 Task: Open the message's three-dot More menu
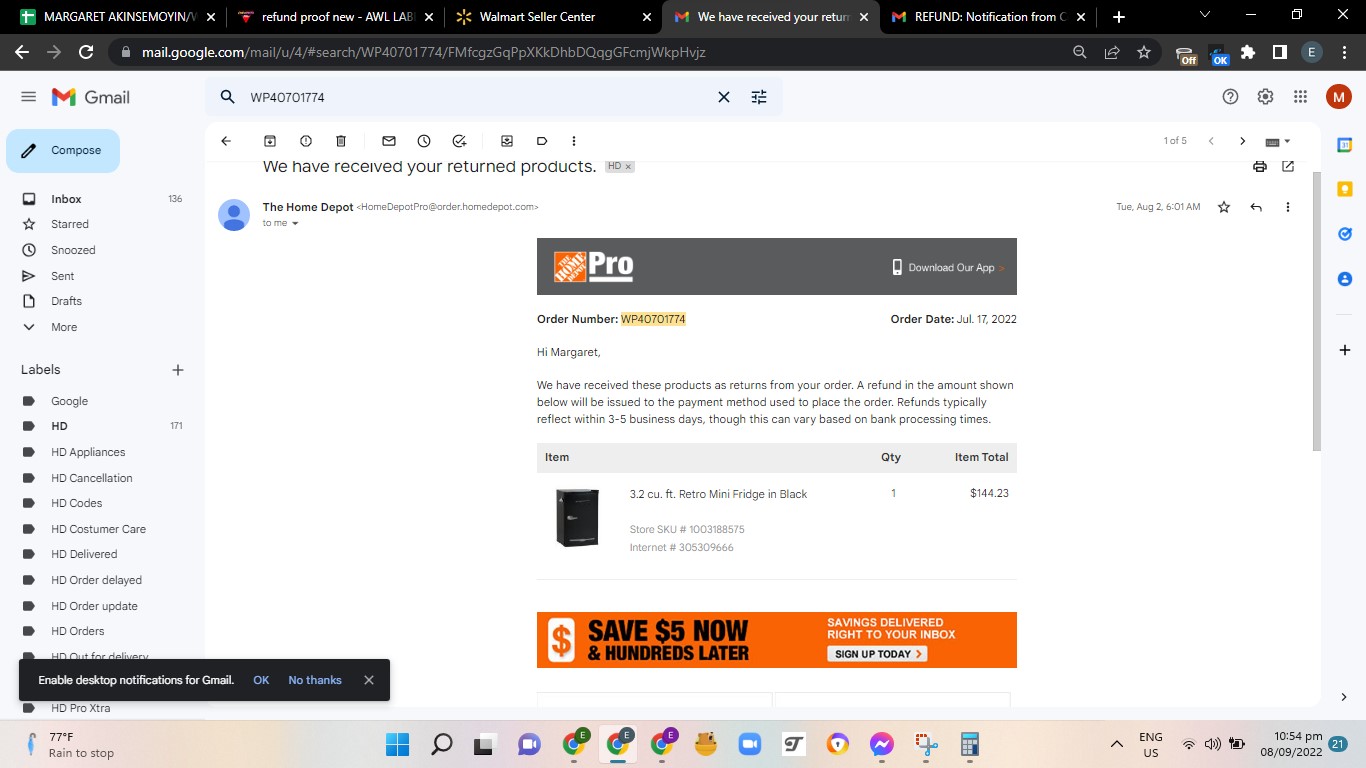(1288, 207)
